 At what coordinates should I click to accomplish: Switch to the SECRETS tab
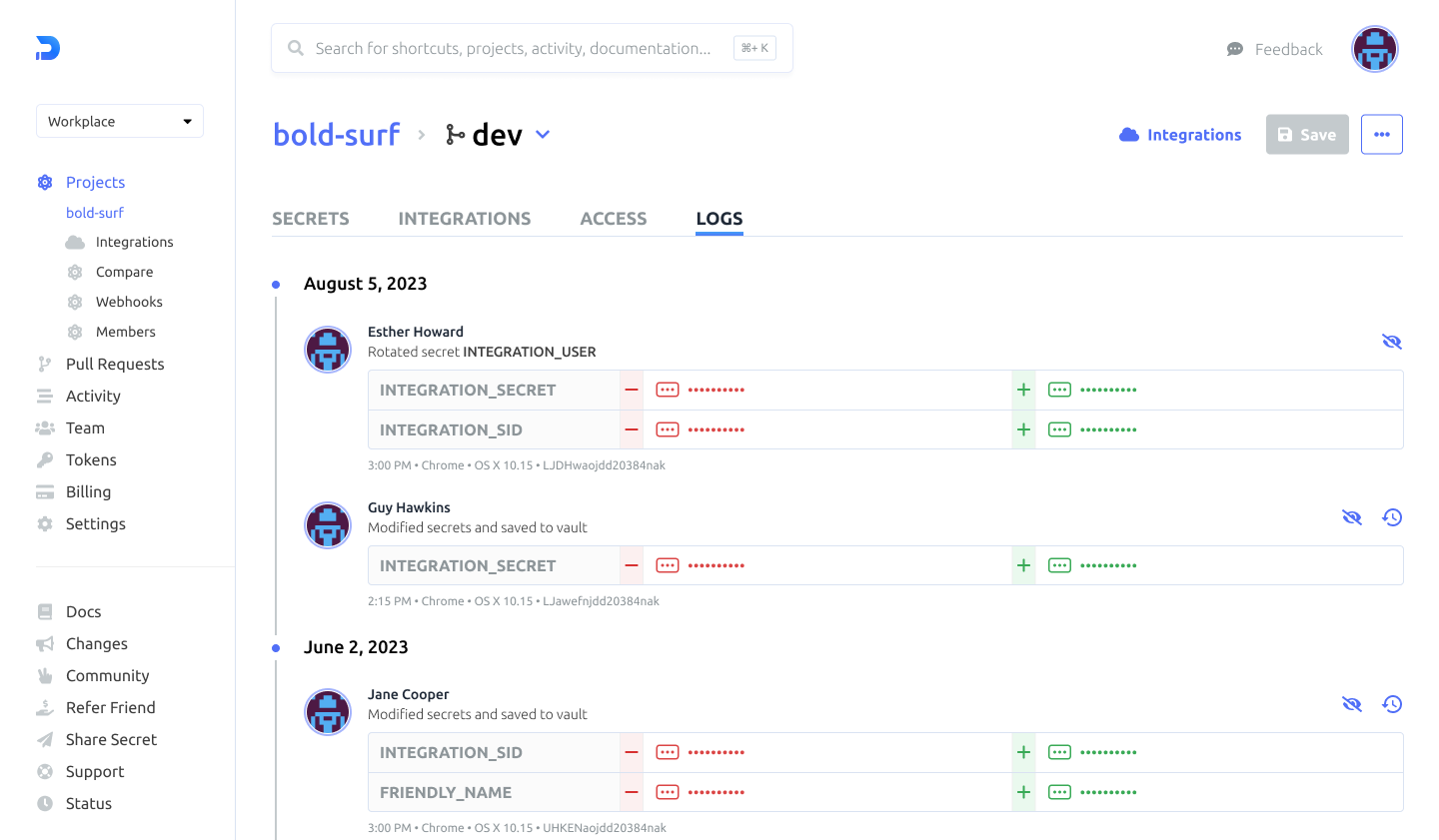click(310, 218)
